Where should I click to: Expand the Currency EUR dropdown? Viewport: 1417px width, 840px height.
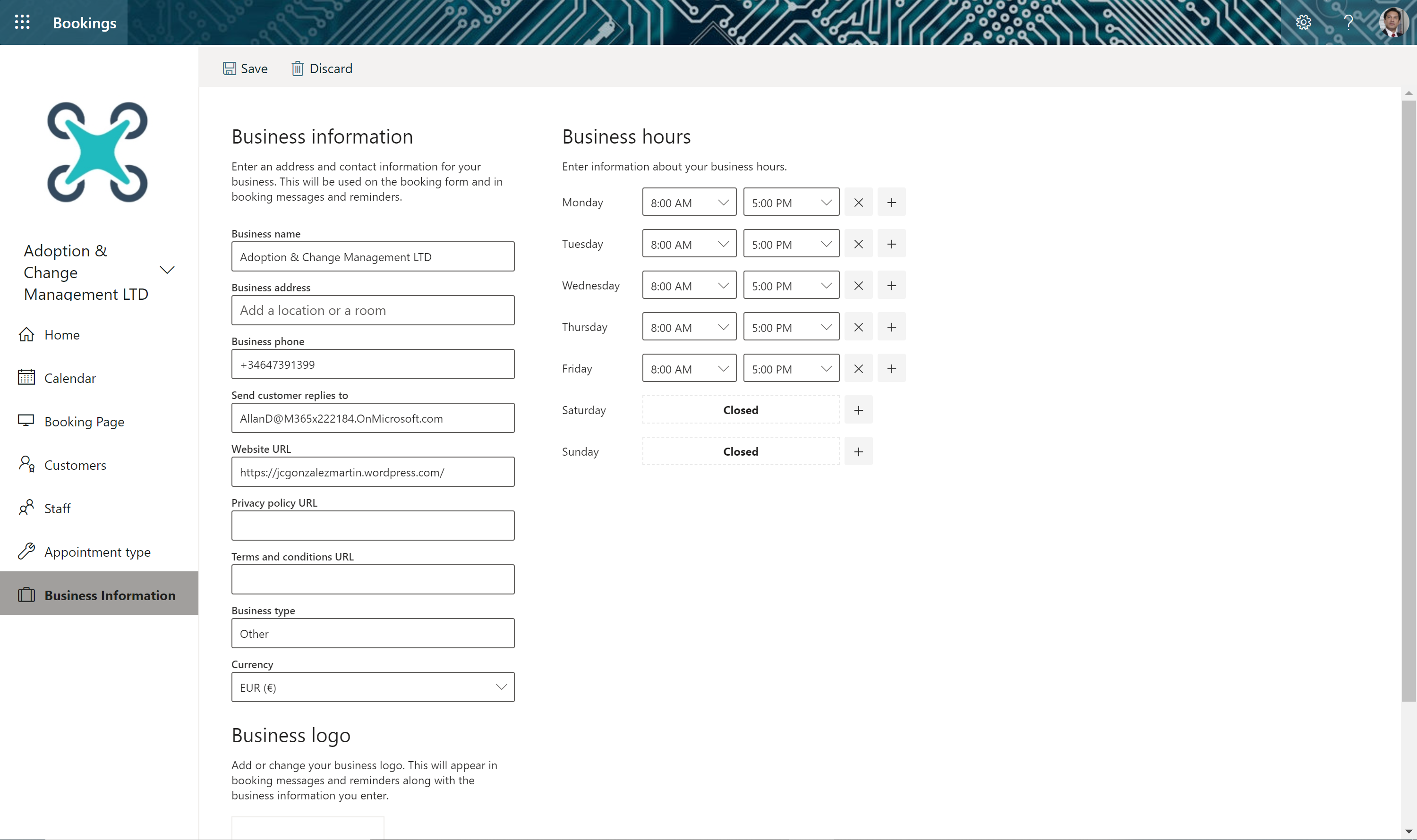[373, 687]
